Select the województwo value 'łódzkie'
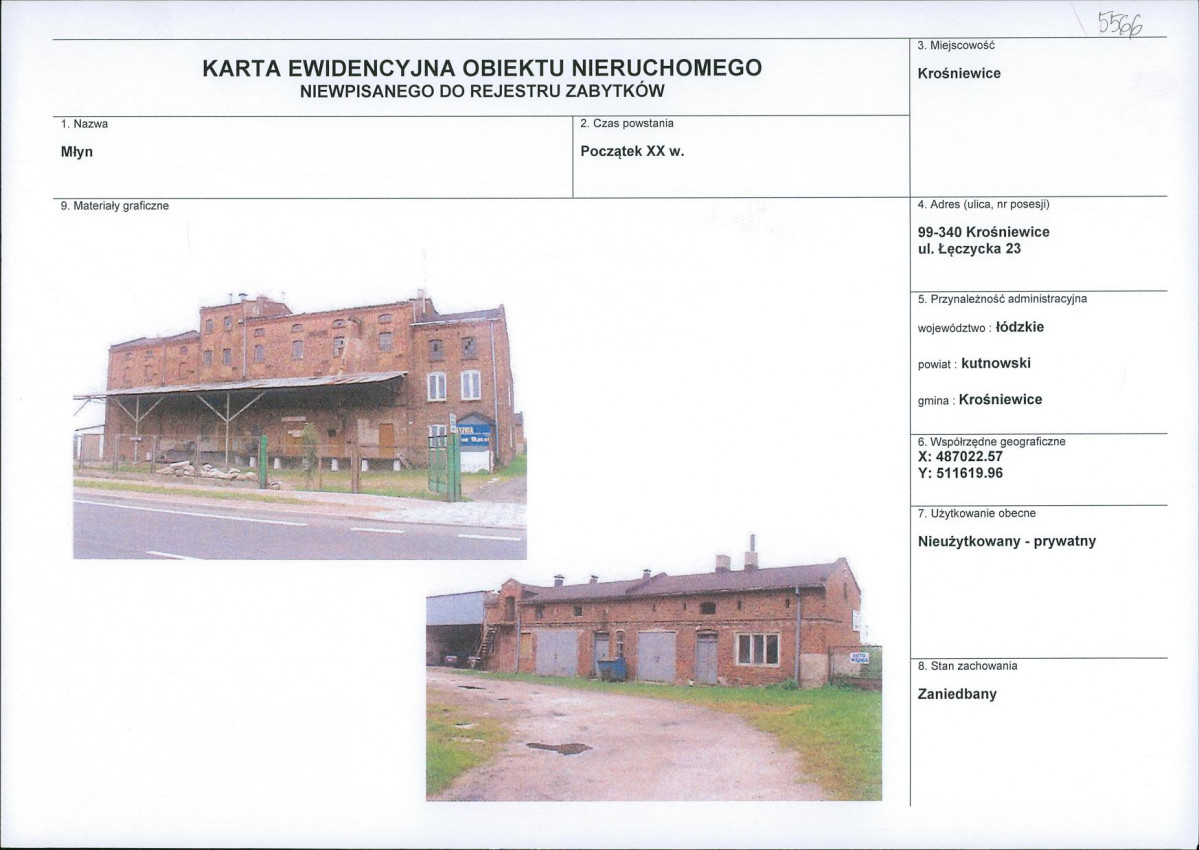Screen dimensions: 1199x850 pyautogui.click(x=1020, y=327)
